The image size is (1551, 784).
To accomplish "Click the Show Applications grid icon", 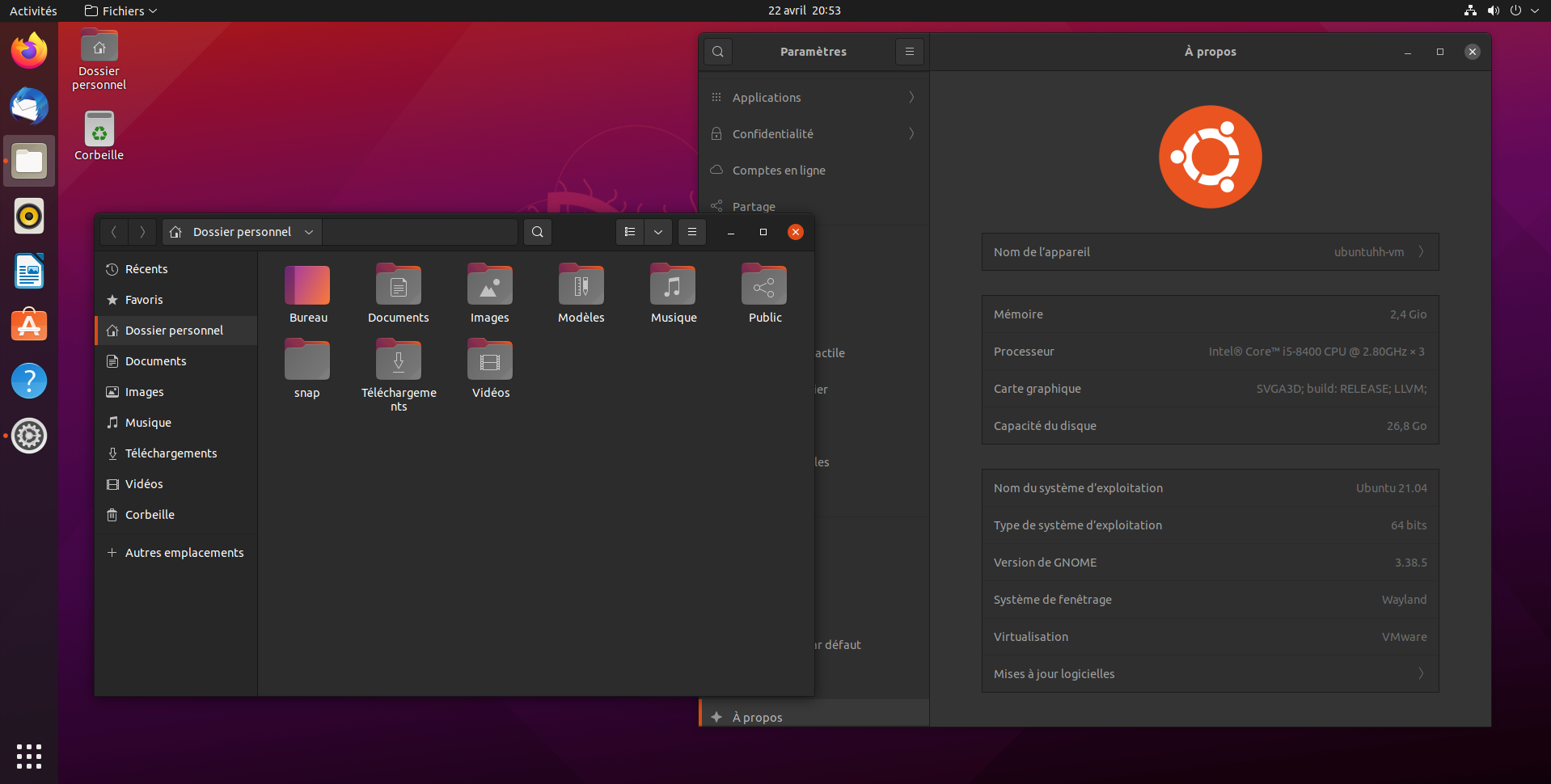I will click(x=28, y=757).
